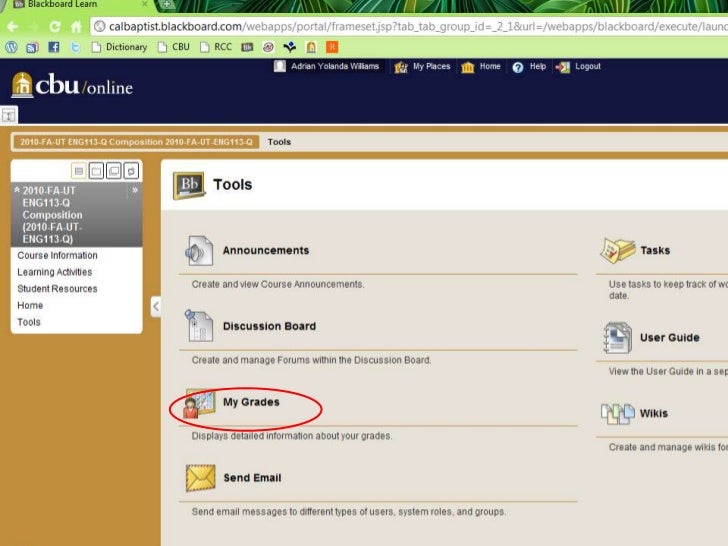Refresh the course menu icon
The width and height of the screenshot is (728, 546).
click(x=131, y=171)
